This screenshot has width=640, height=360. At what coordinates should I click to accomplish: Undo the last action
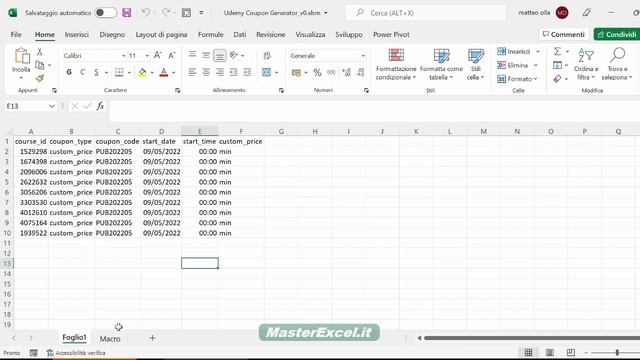145,13
